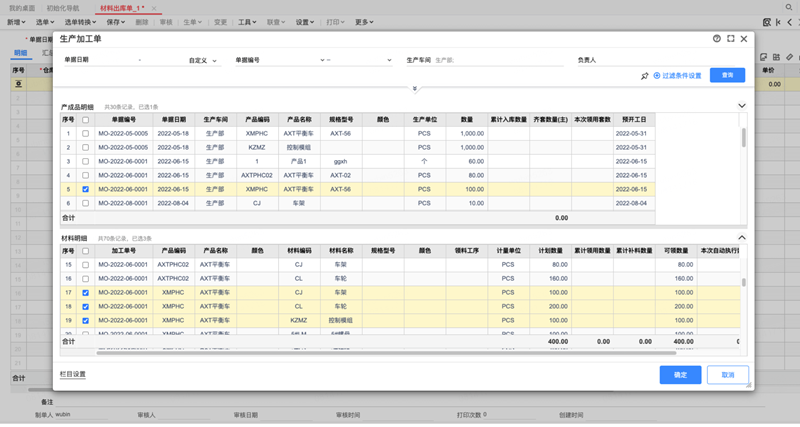Check row 3 product 产品1
The width and height of the screenshot is (800, 427).
pos(85,161)
